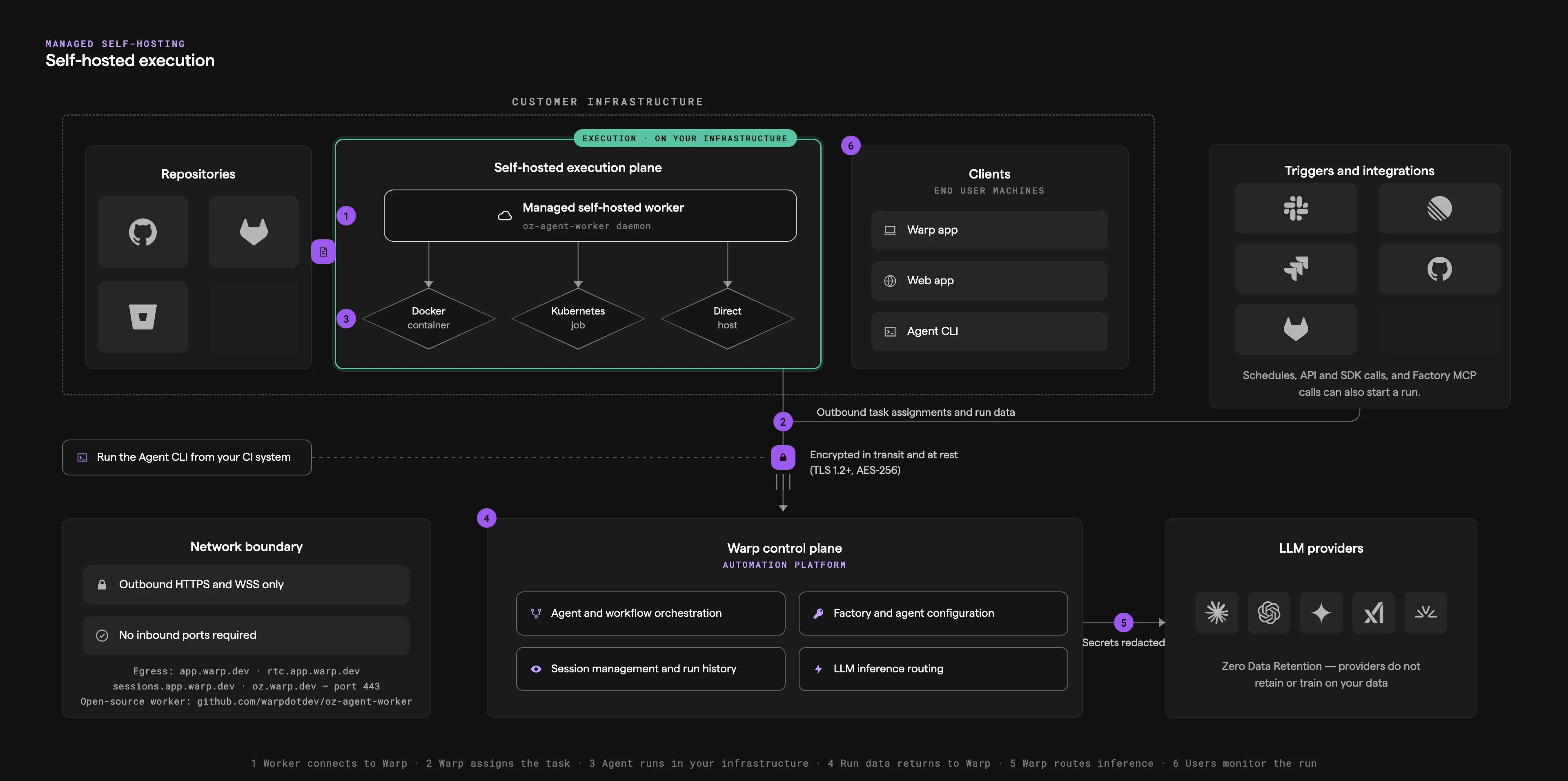1568x781 pixels.
Task: Click the github.com/warpdotdev/oz-agent-worker text
Action: (x=304, y=701)
